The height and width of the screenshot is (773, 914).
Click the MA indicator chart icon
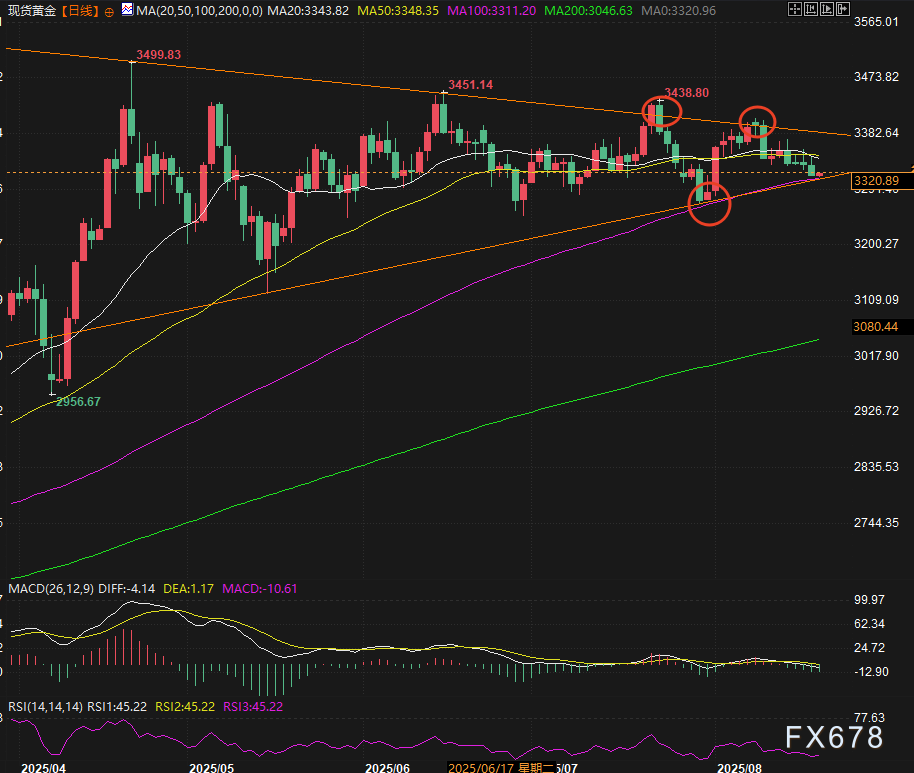(x=125, y=11)
